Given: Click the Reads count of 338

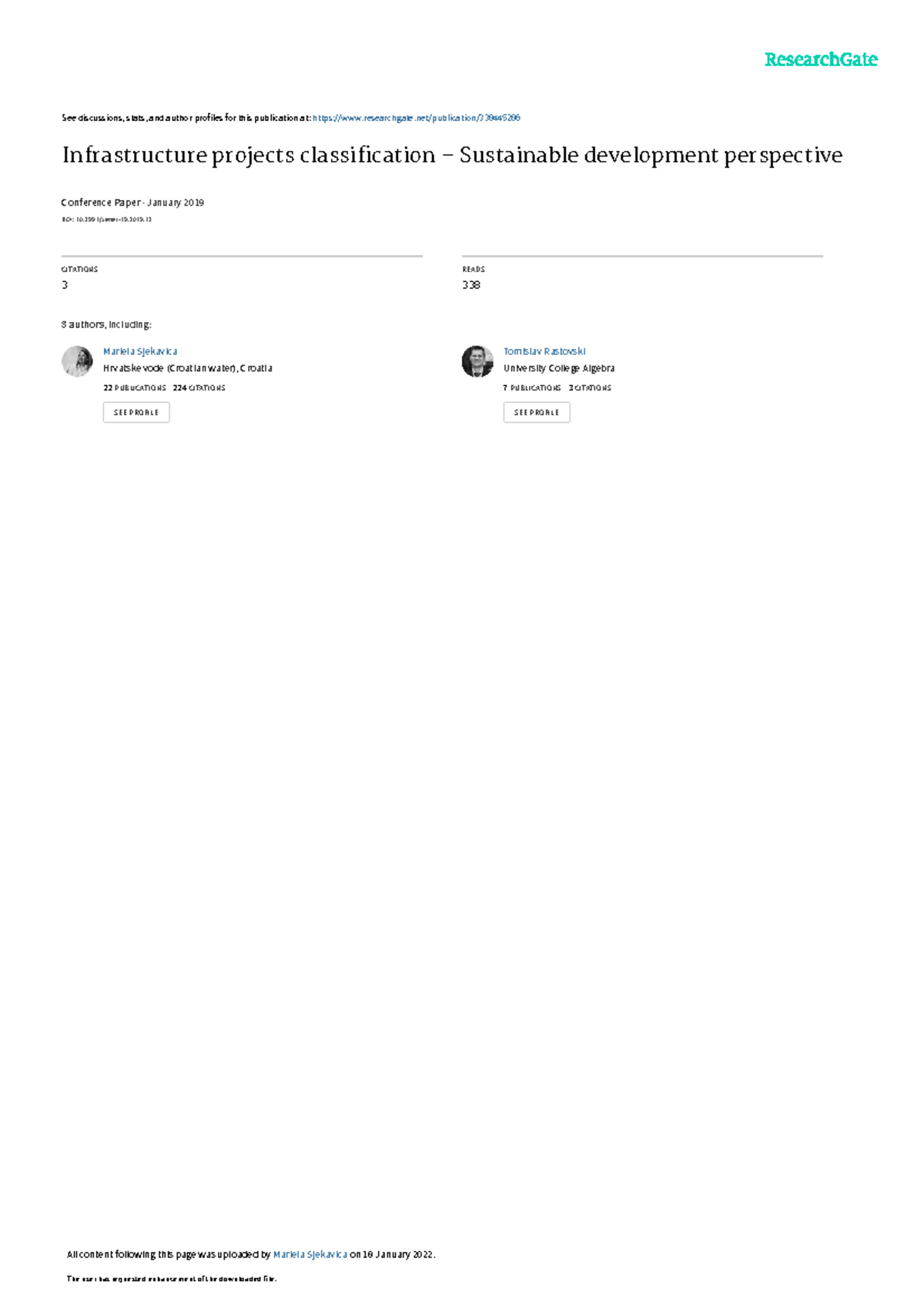Looking at the screenshot, I should (x=471, y=285).
